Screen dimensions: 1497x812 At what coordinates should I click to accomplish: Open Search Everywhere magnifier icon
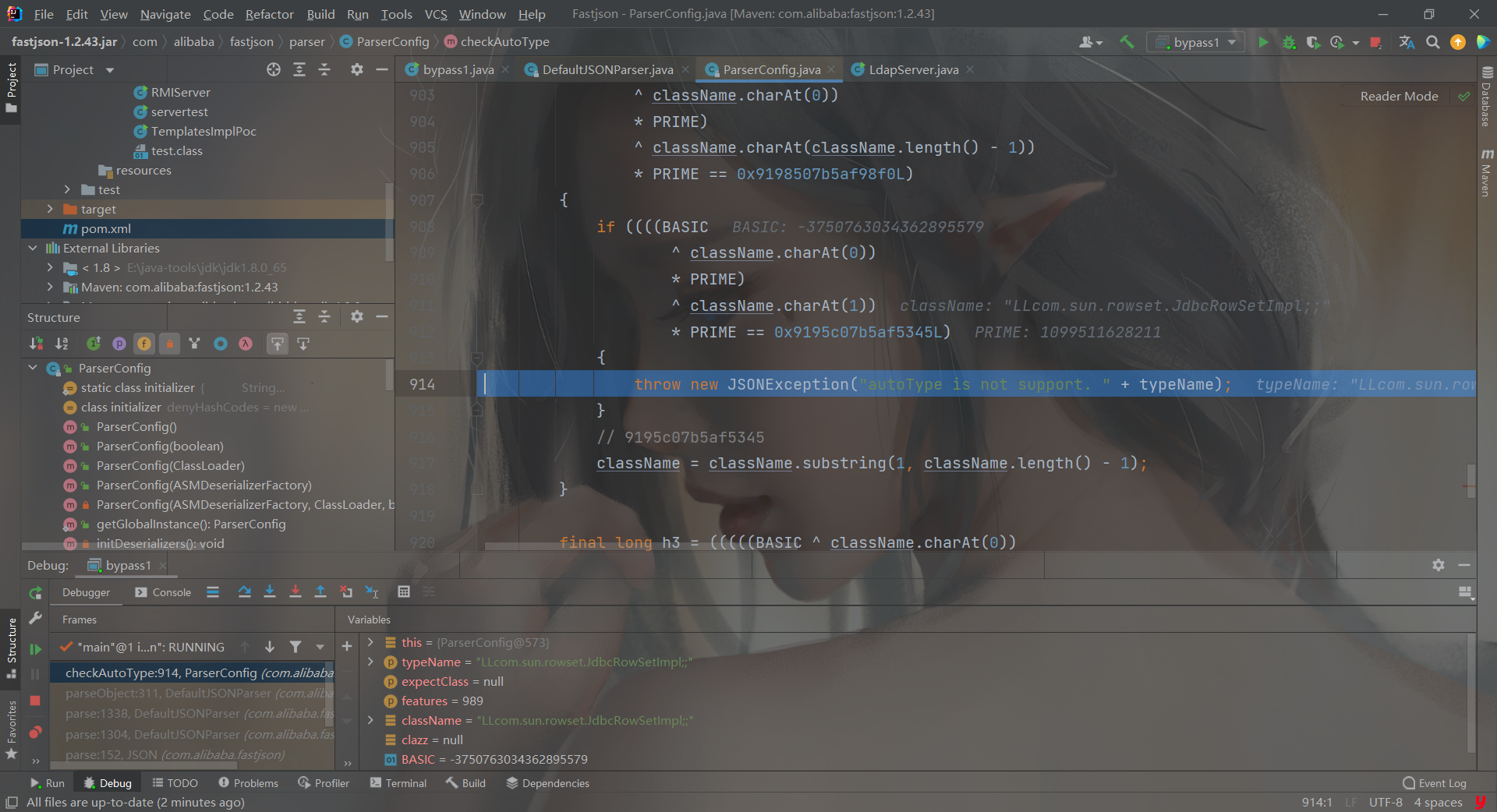pyautogui.click(x=1432, y=42)
